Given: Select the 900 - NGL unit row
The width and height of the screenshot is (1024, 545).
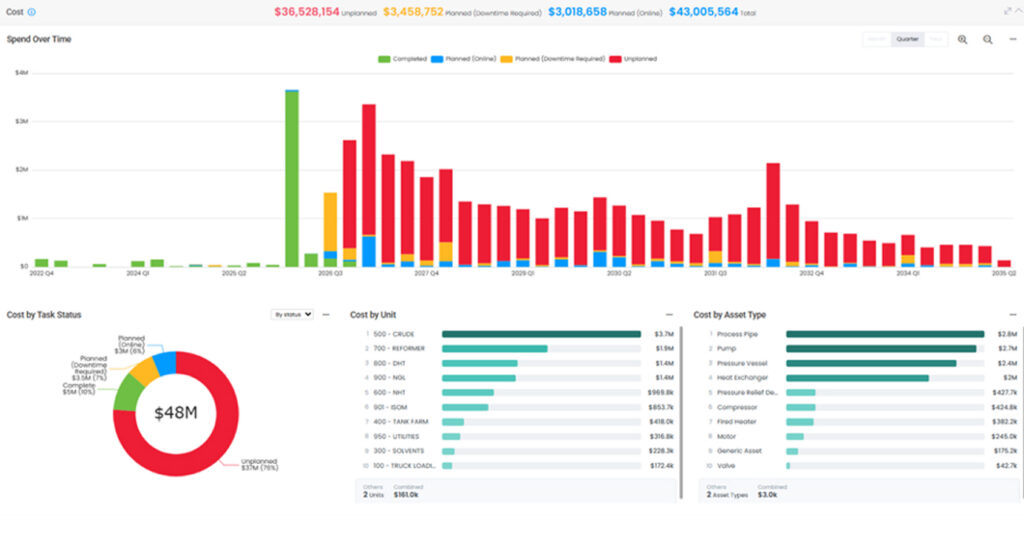Looking at the screenshot, I should (519, 378).
